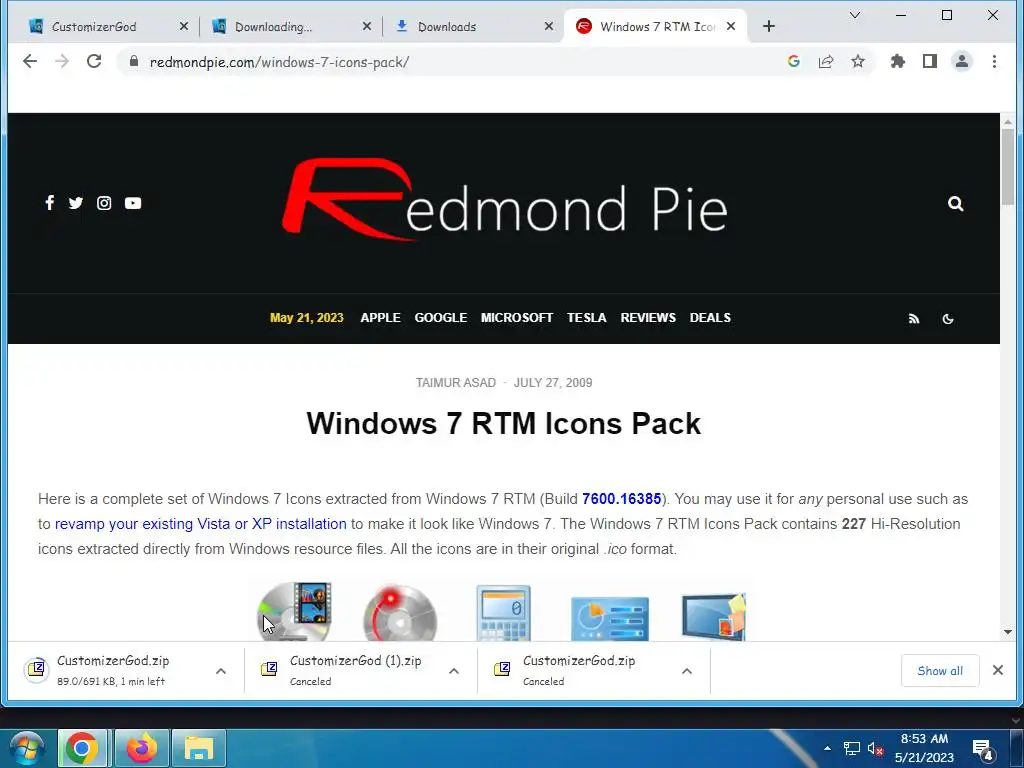Open Redmond Pie YouTube icon

pyautogui.click(x=133, y=203)
